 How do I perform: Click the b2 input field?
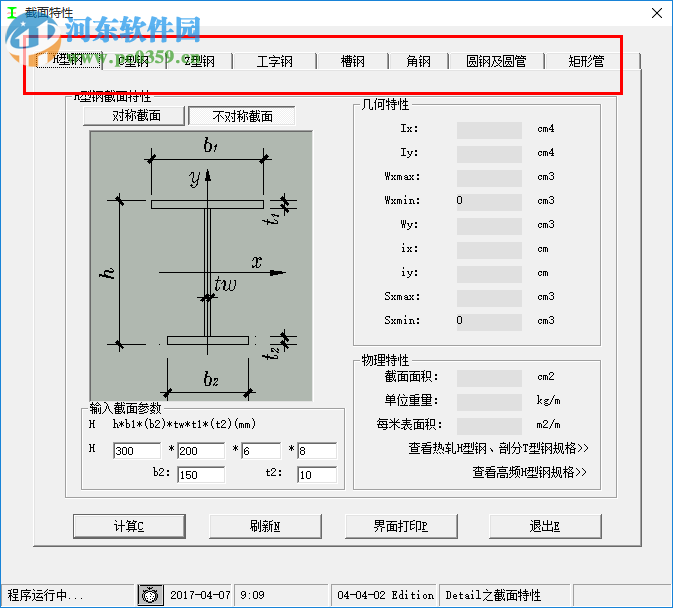(201, 475)
